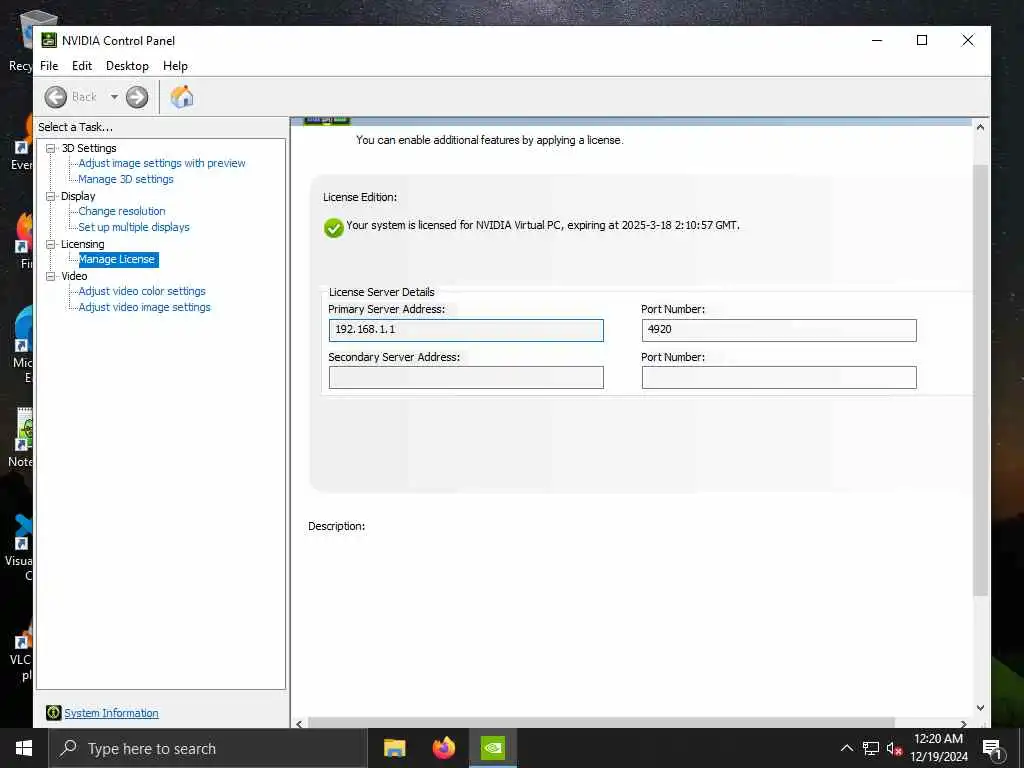Select Manage License tree item
Image resolution: width=1024 pixels, height=768 pixels.
pos(118,259)
